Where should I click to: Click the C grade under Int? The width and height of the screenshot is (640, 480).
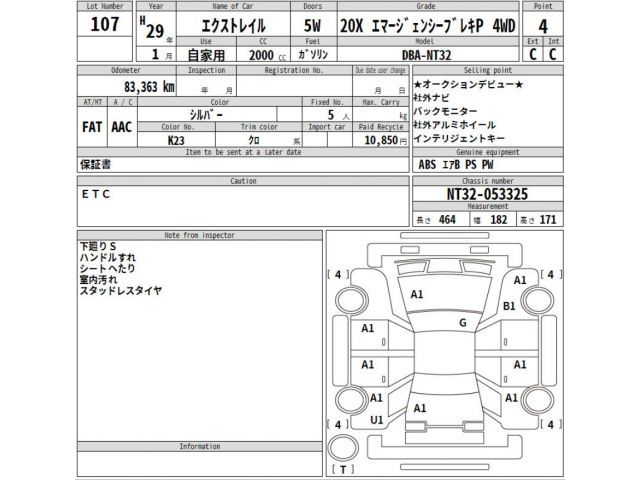point(553,54)
